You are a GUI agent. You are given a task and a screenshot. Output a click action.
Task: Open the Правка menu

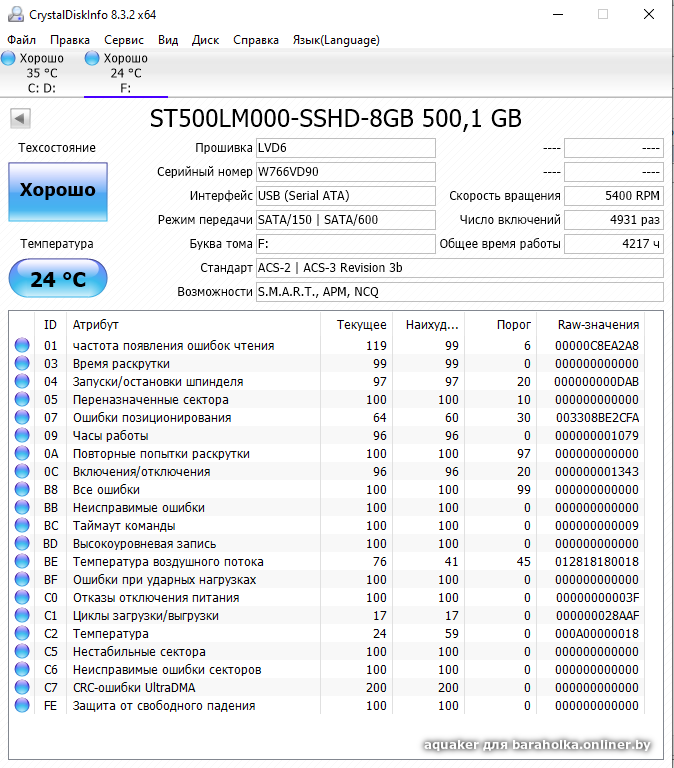pyautogui.click(x=70, y=40)
